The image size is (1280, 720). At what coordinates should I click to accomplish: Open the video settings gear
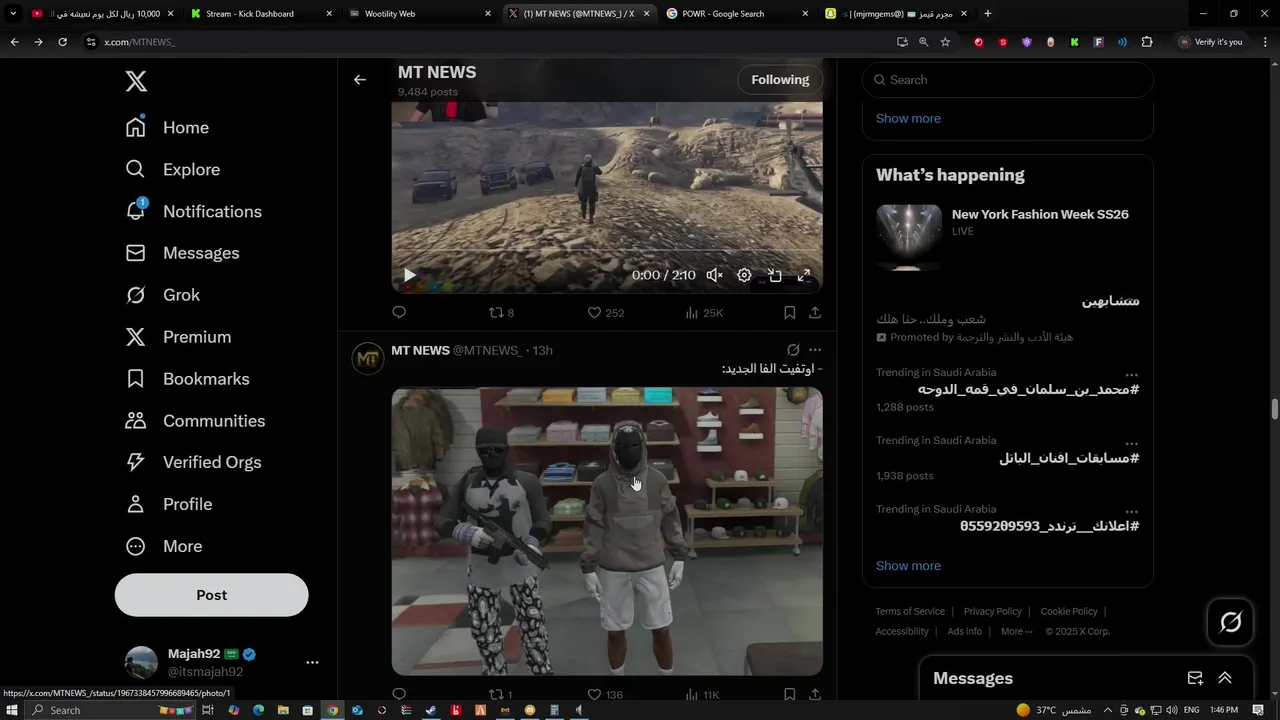click(744, 275)
